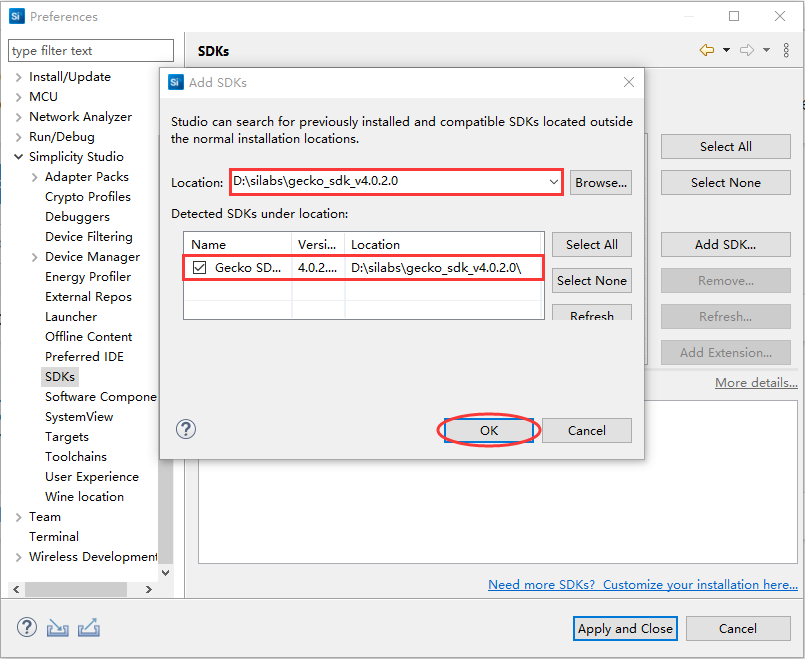
Task: Collapse the Simplicity Studio tree node
Action: click(18, 157)
